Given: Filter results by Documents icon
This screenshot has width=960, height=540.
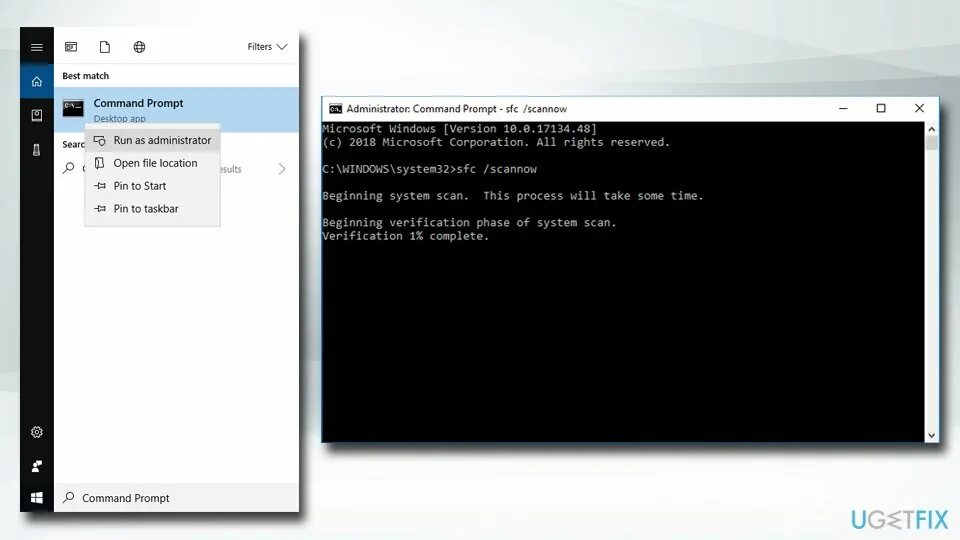Looking at the screenshot, I should pos(105,47).
